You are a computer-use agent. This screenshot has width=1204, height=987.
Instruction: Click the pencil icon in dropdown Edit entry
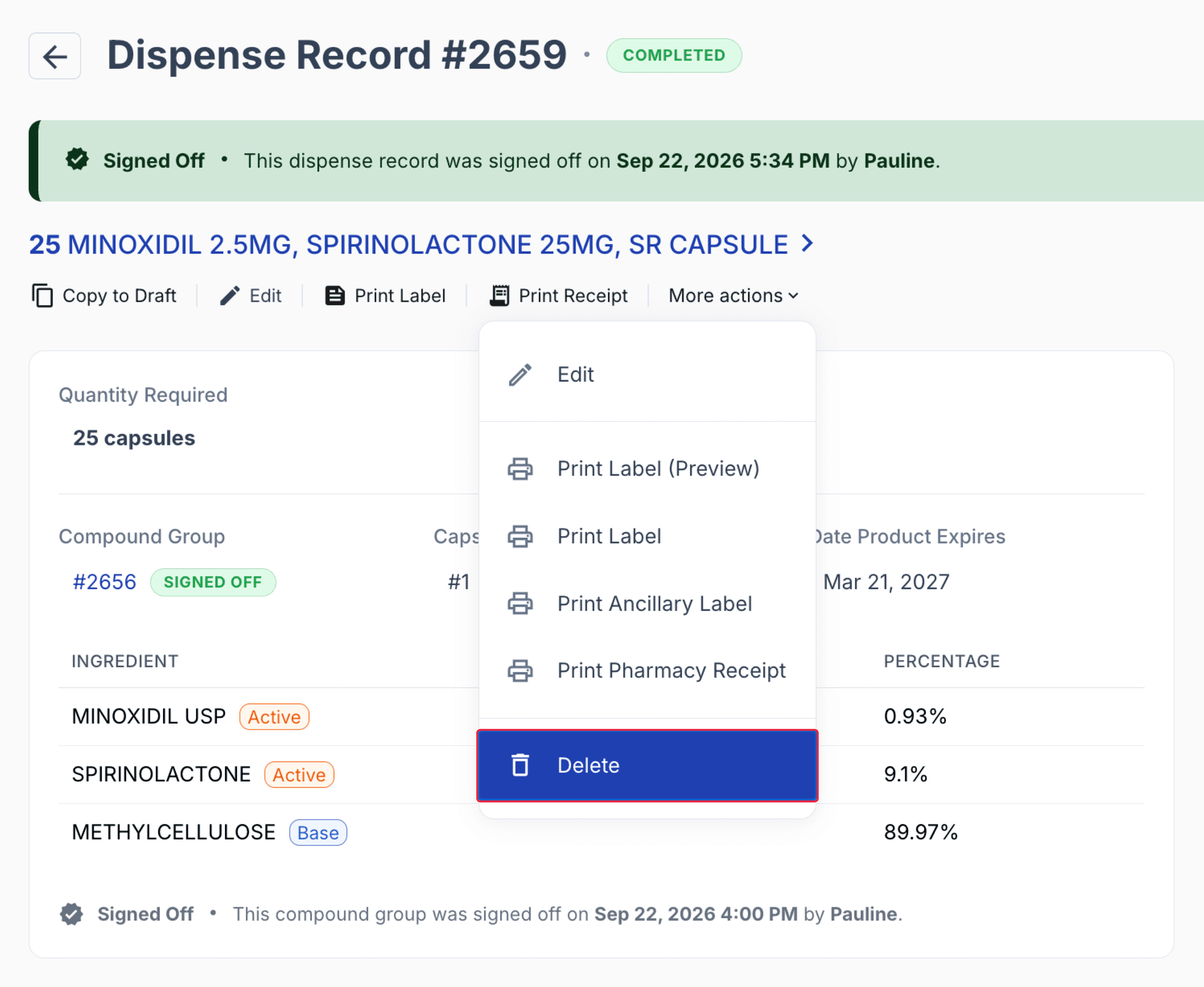coord(520,374)
